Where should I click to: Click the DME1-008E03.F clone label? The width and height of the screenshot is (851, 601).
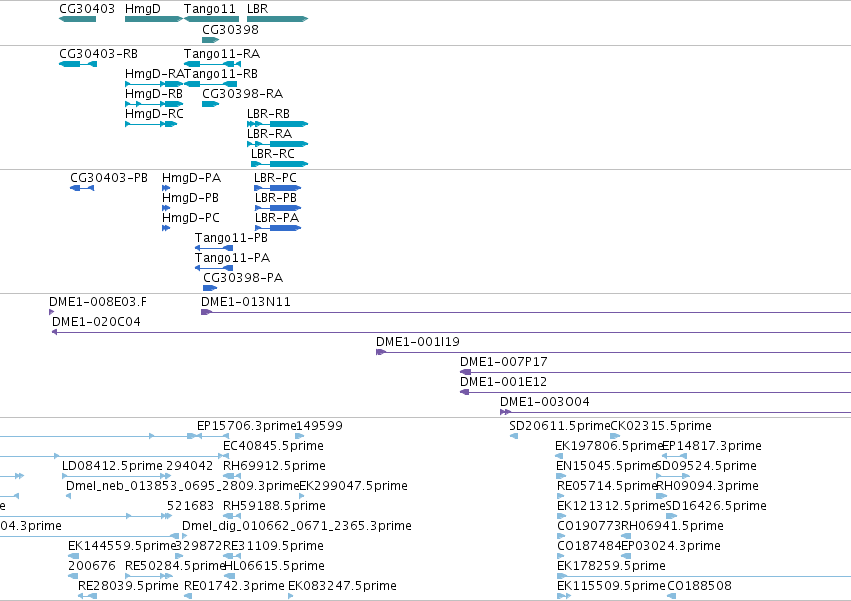(98, 302)
